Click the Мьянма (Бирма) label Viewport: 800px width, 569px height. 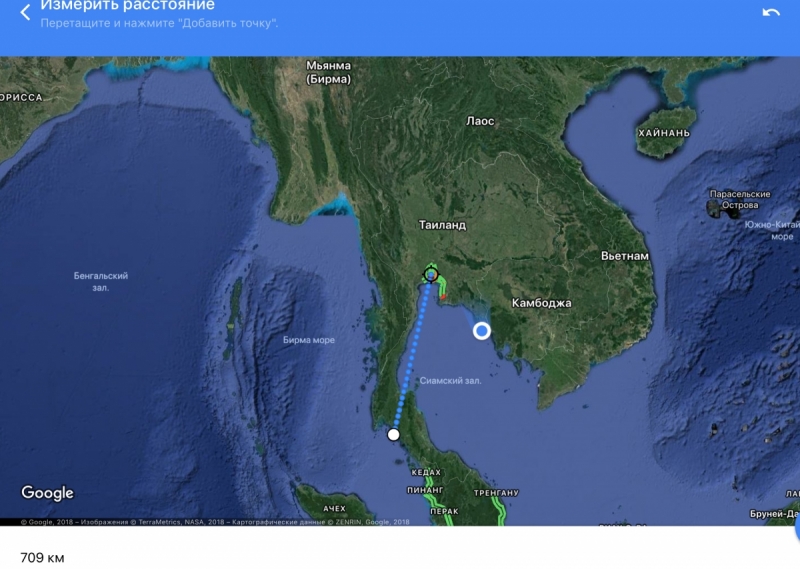[x=328, y=72]
